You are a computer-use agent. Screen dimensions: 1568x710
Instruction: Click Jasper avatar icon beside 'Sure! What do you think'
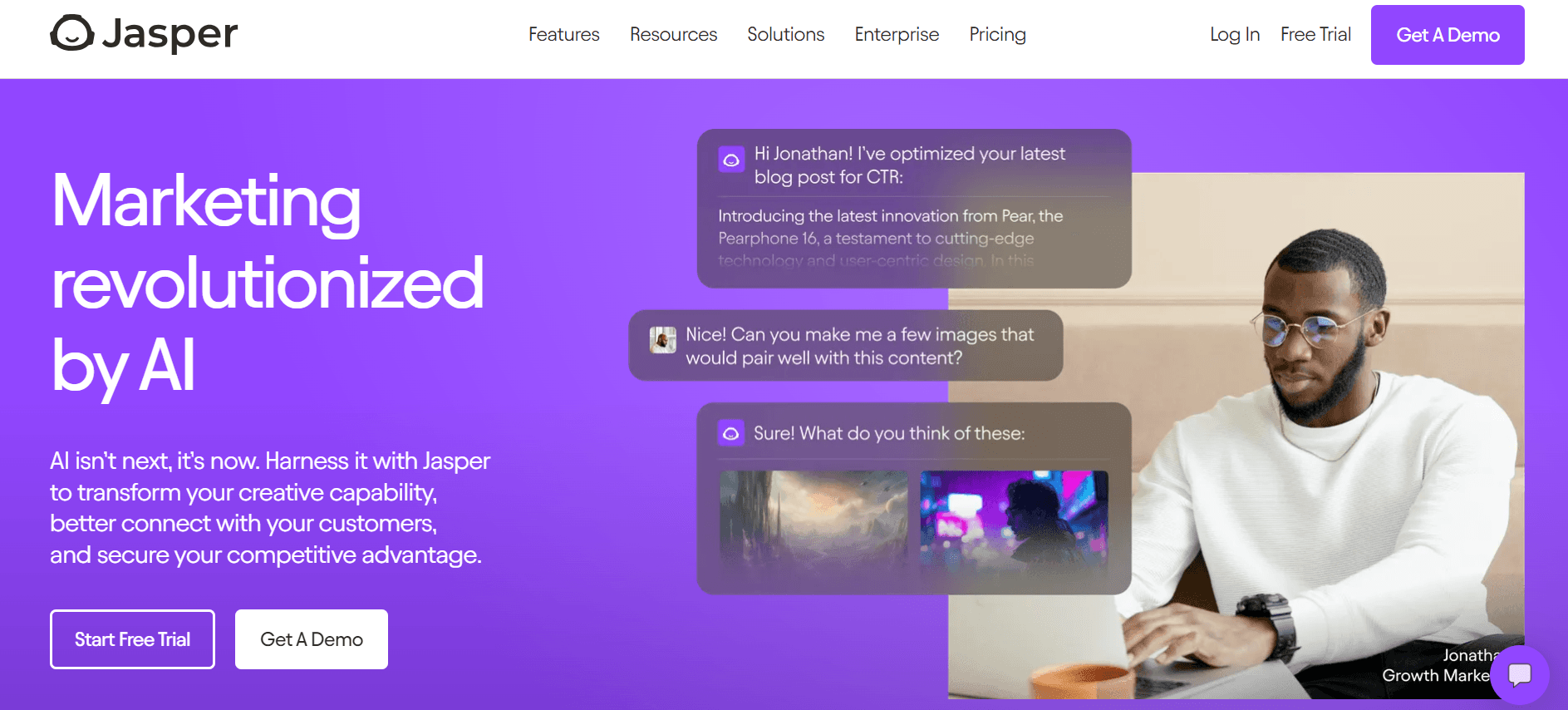[x=730, y=433]
